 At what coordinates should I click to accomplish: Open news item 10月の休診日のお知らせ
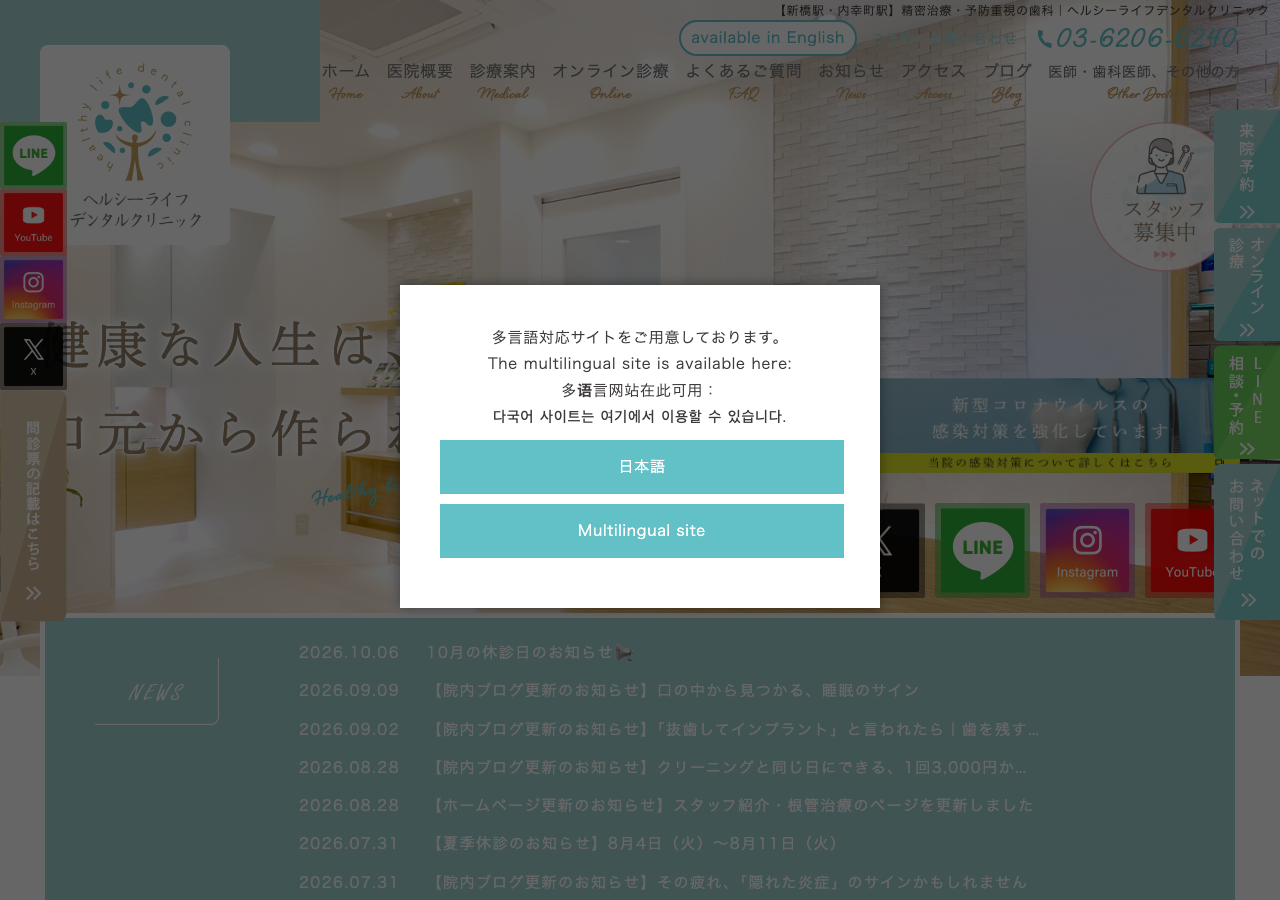(530, 652)
